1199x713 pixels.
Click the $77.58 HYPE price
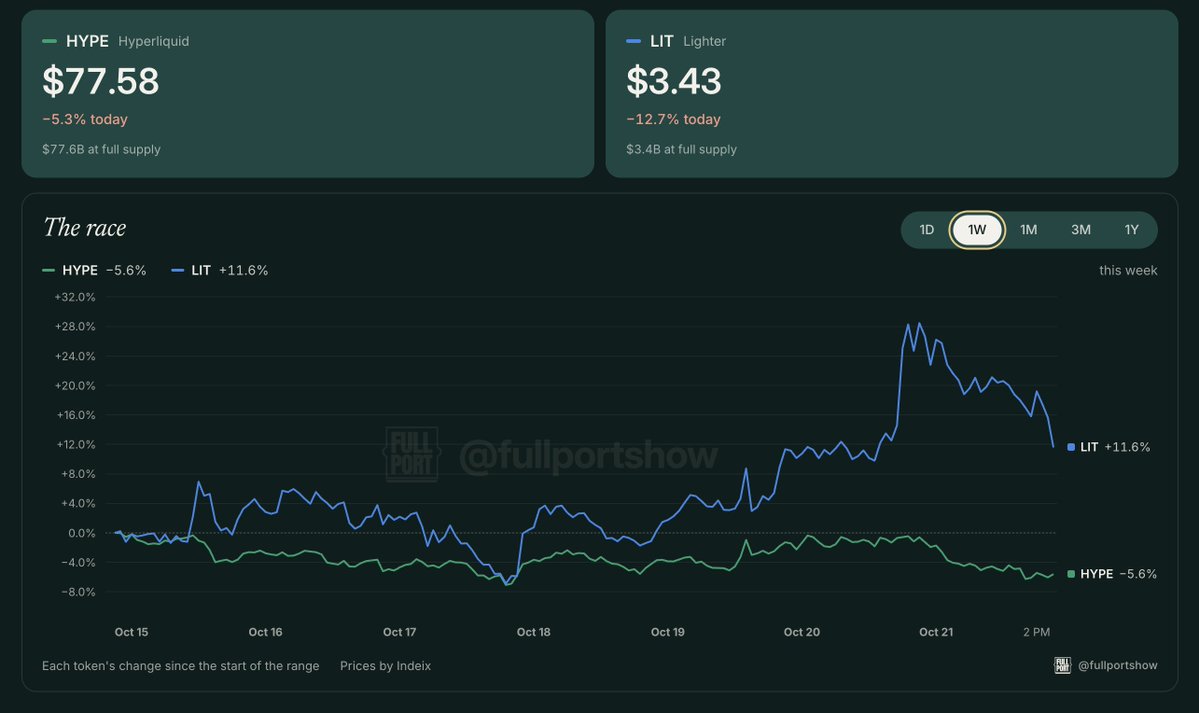(x=101, y=81)
